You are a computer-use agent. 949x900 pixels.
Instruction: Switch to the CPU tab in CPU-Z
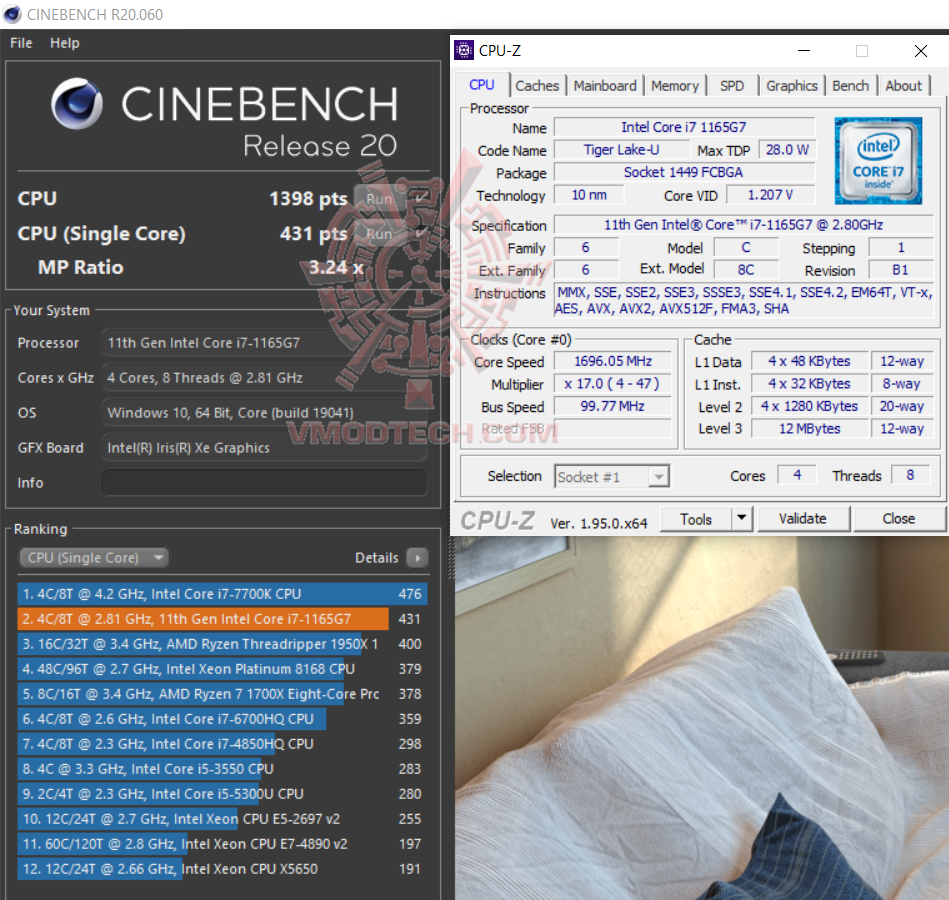(x=482, y=85)
